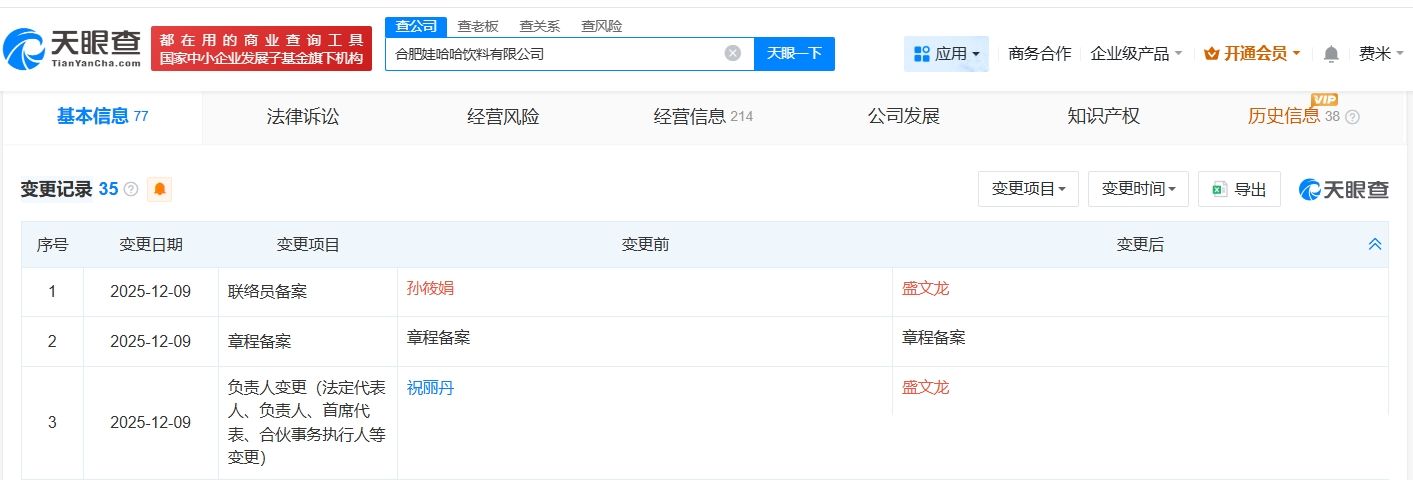Click the help icon beside 历史信息 38
Image resolution: width=1413 pixels, height=480 pixels.
(x=1353, y=117)
